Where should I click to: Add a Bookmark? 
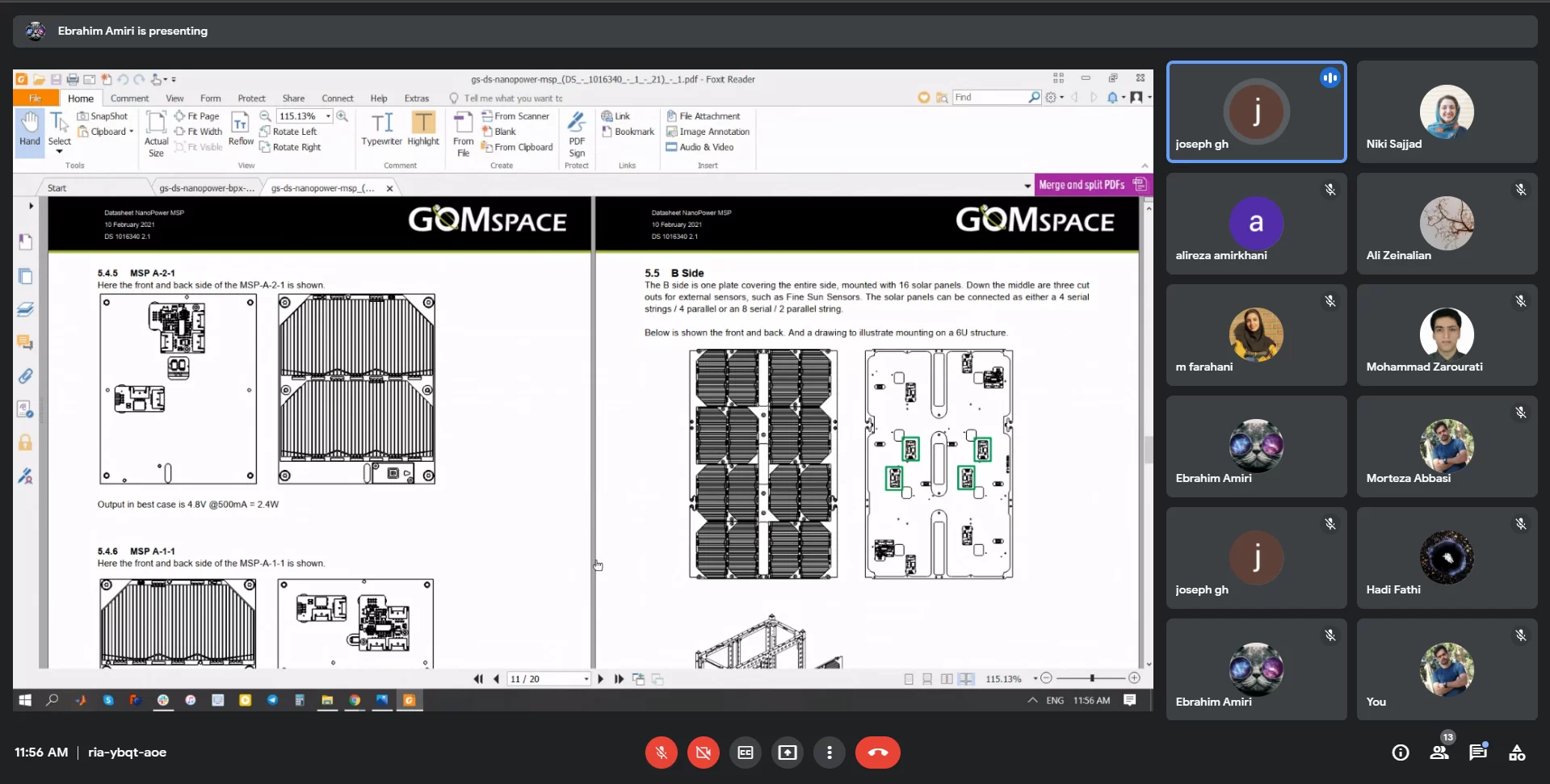pos(628,132)
